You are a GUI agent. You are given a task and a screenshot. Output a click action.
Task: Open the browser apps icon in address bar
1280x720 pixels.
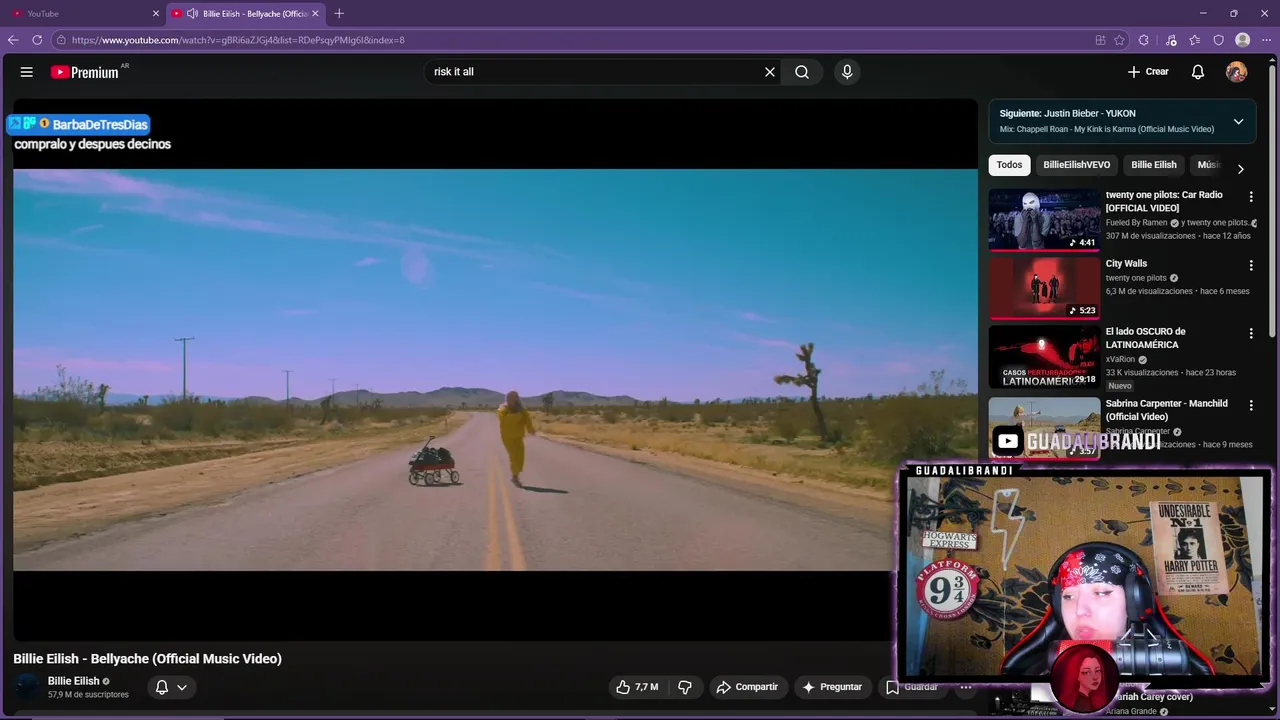pos(1100,40)
